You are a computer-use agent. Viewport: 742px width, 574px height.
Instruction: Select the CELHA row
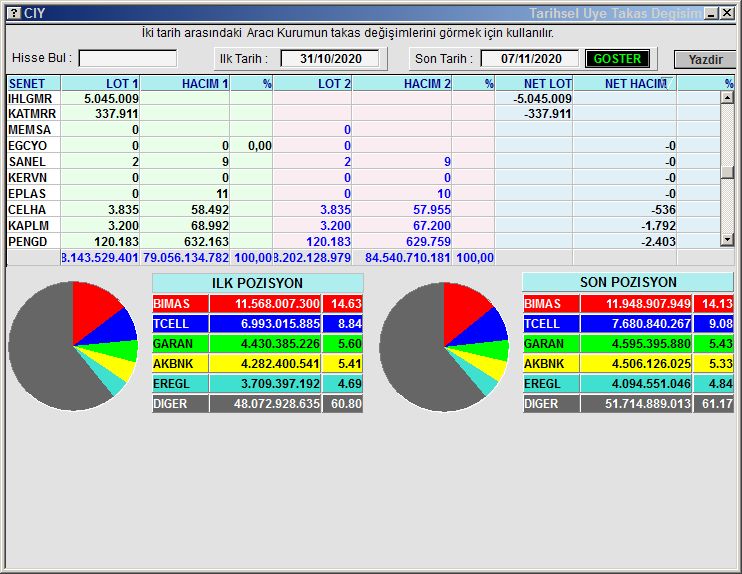[363, 210]
